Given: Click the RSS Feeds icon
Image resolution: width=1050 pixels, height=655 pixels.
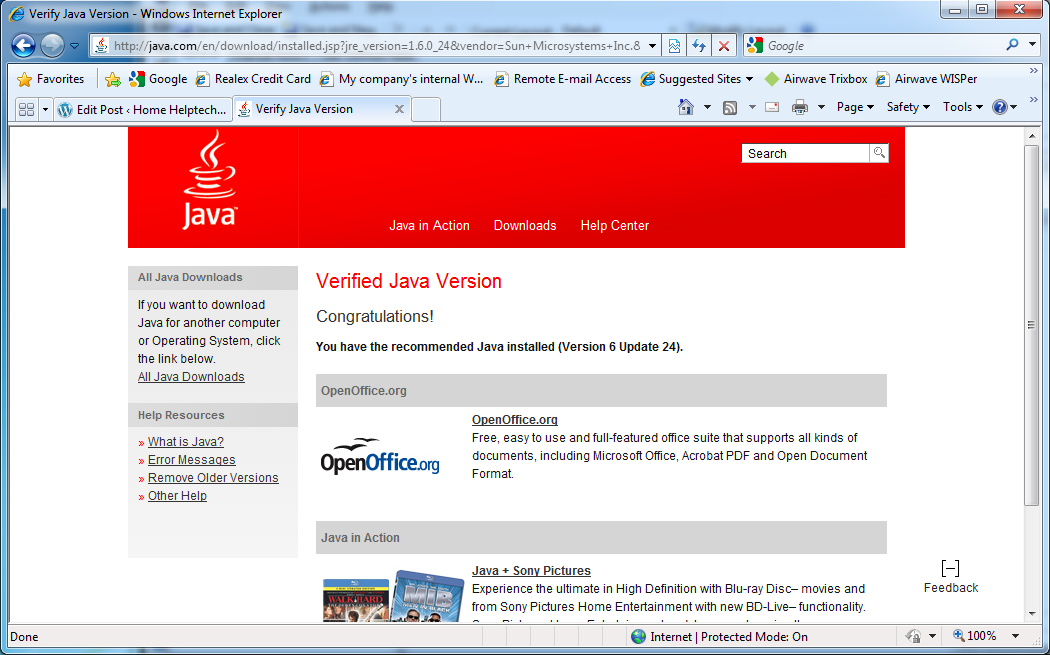Looking at the screenshot, I should coord(730,107).
